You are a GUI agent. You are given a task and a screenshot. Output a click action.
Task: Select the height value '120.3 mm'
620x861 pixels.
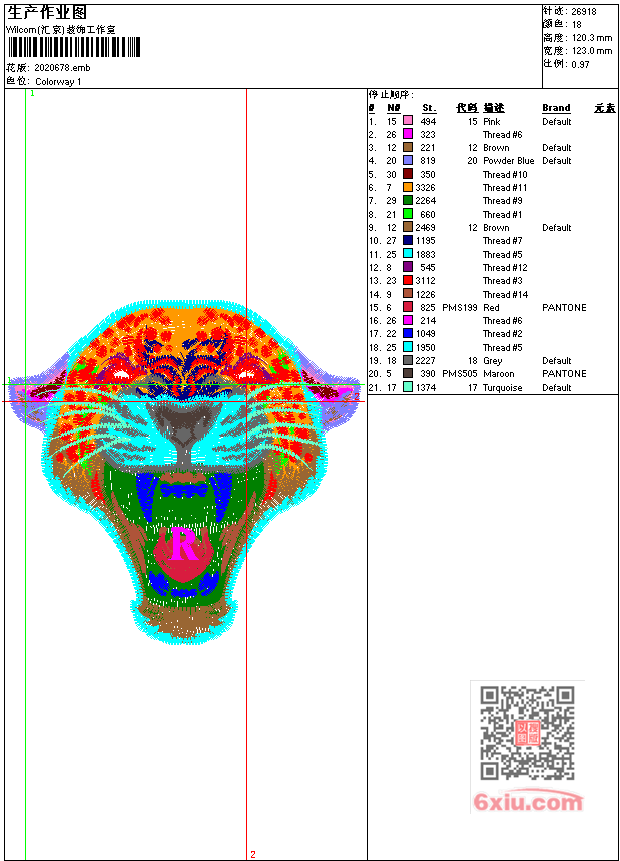592,38
